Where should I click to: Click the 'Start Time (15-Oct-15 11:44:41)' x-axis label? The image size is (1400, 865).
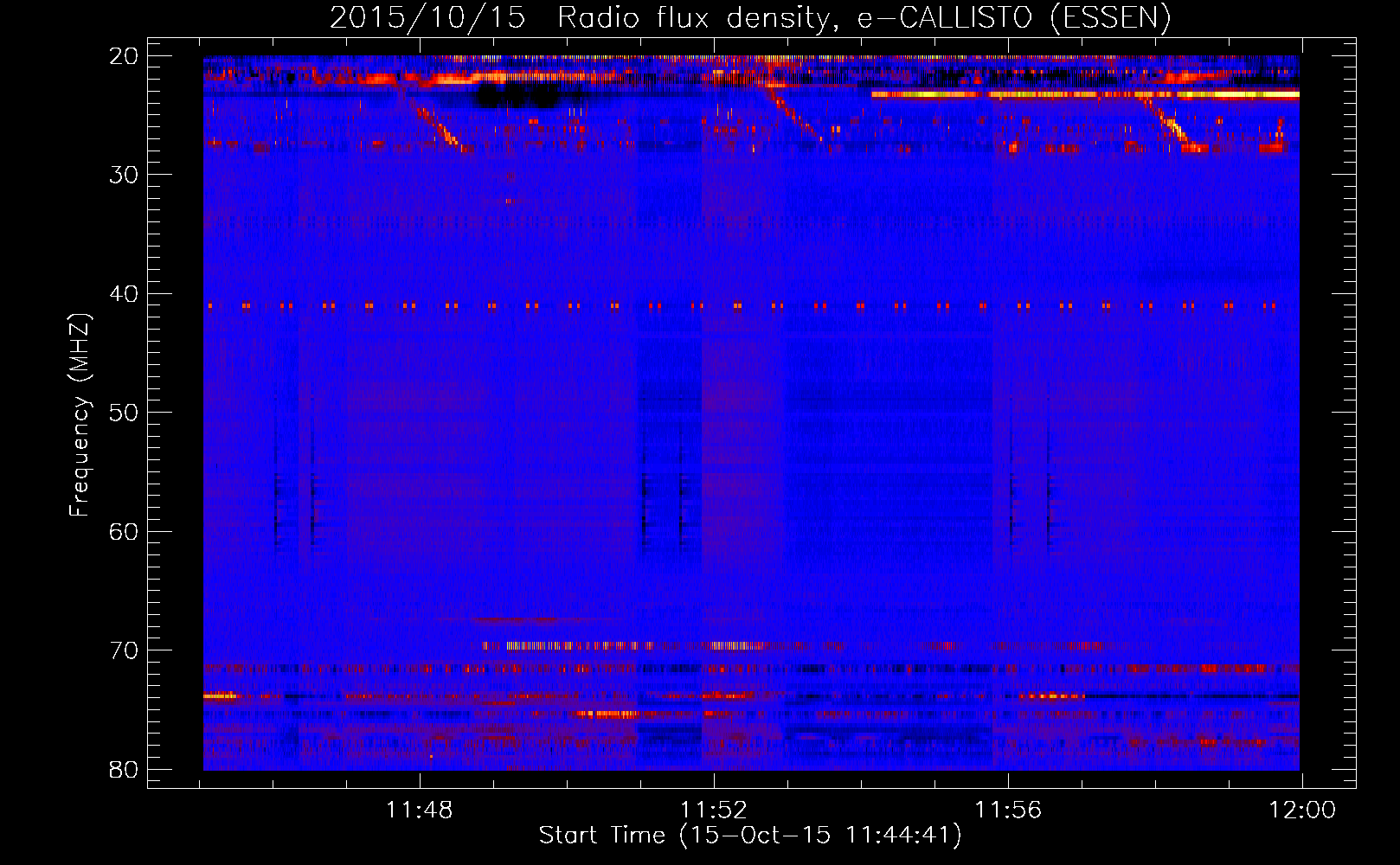pyautogui.click(x=750, y=836)
